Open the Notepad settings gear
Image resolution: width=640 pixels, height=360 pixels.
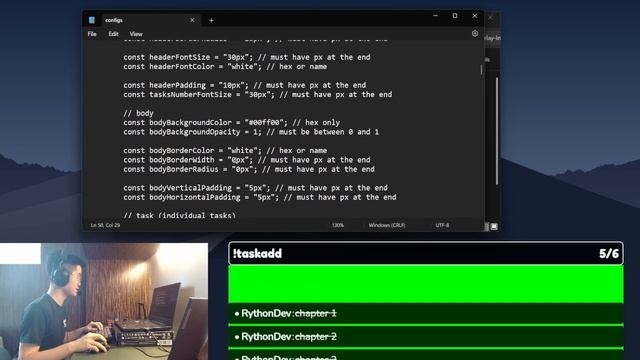tap(475, 33)
